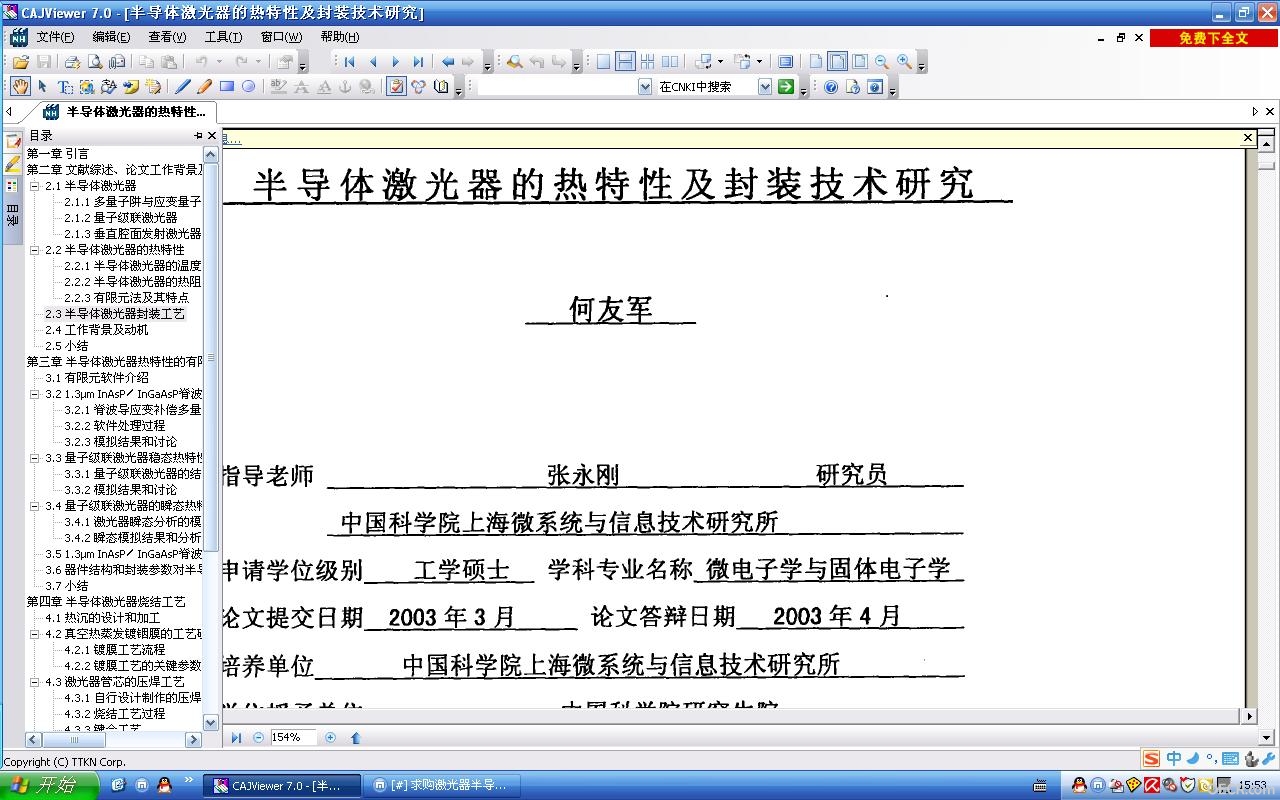Click the 154% zoom input field
Viewport: 1280px width, 800px height.
pyautogui.click(x=293, y=737)
